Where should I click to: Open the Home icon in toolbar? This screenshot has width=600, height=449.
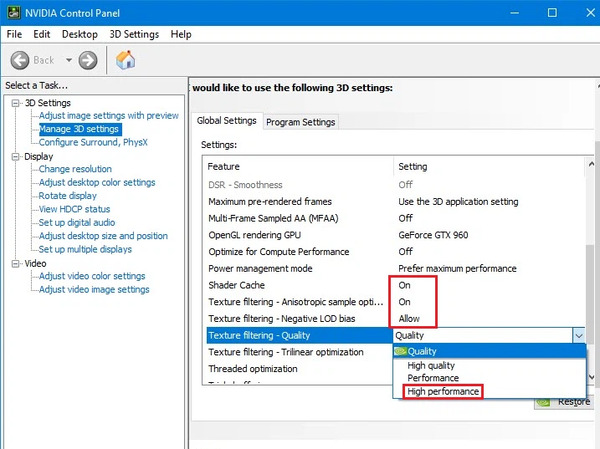point(126,60)
